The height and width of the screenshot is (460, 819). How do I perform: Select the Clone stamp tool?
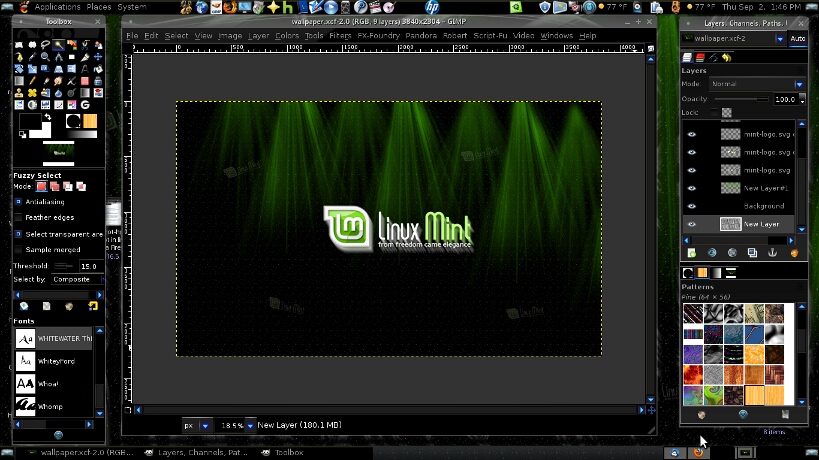(x=19, y=93)
